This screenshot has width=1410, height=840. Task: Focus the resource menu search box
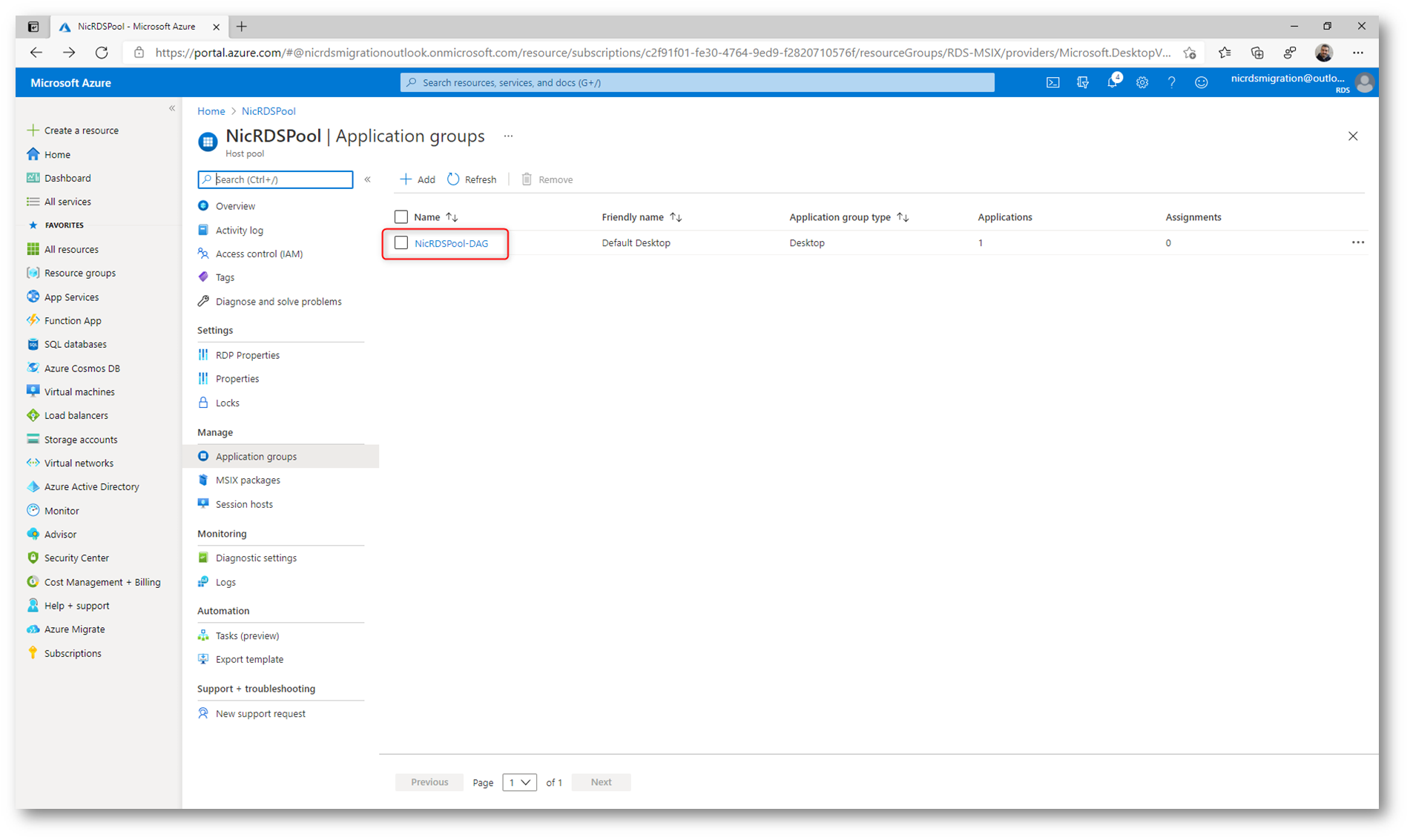(276, 179)
